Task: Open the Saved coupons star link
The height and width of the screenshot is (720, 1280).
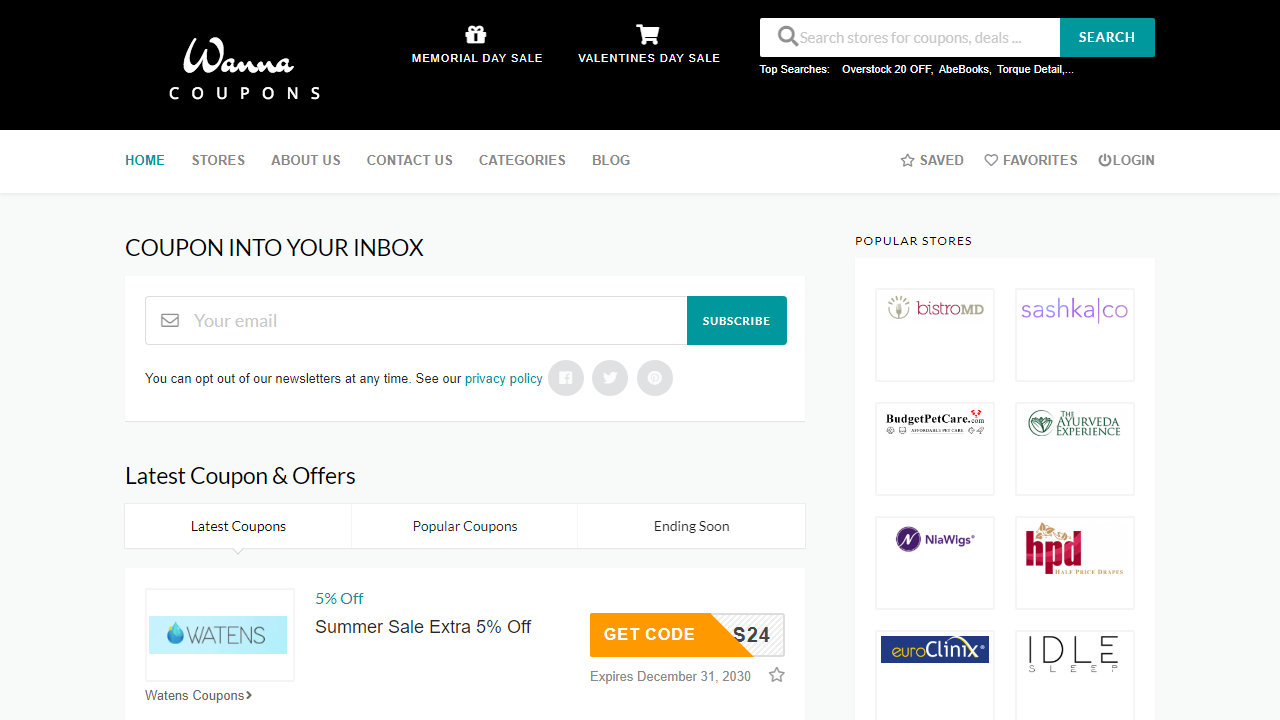Action: coord(932,160)
